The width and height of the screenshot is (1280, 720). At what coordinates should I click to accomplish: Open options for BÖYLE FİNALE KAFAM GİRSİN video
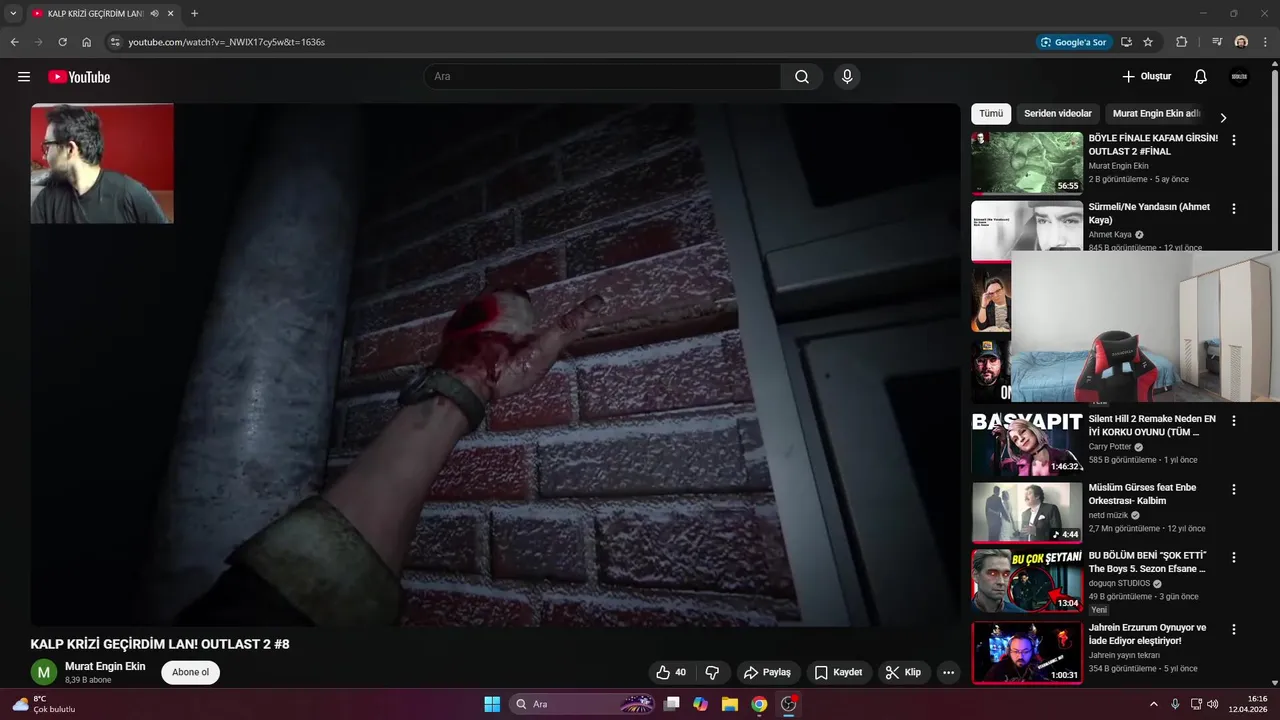pos(1234,141)
